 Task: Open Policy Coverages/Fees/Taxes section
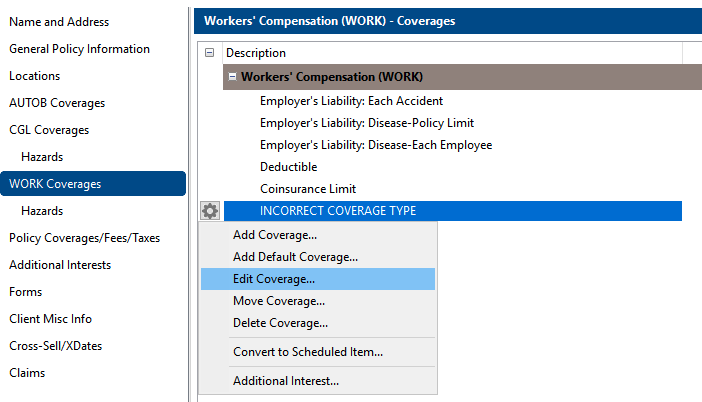click(x=85, y=238)
